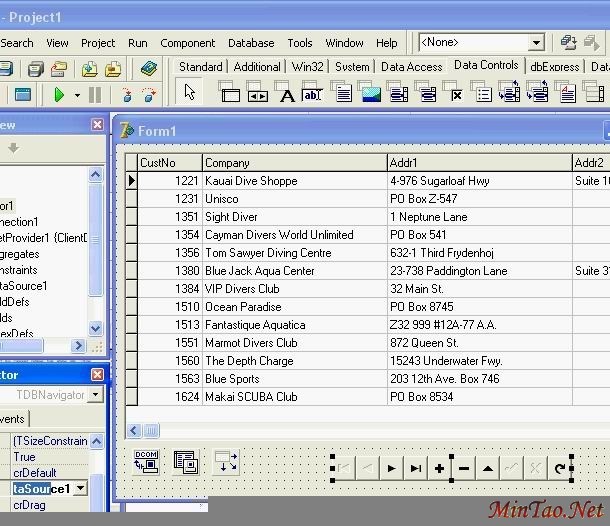Click the navigator's Insert record plus button
This screenshot has height=526, width=610.
click(439, 468)
